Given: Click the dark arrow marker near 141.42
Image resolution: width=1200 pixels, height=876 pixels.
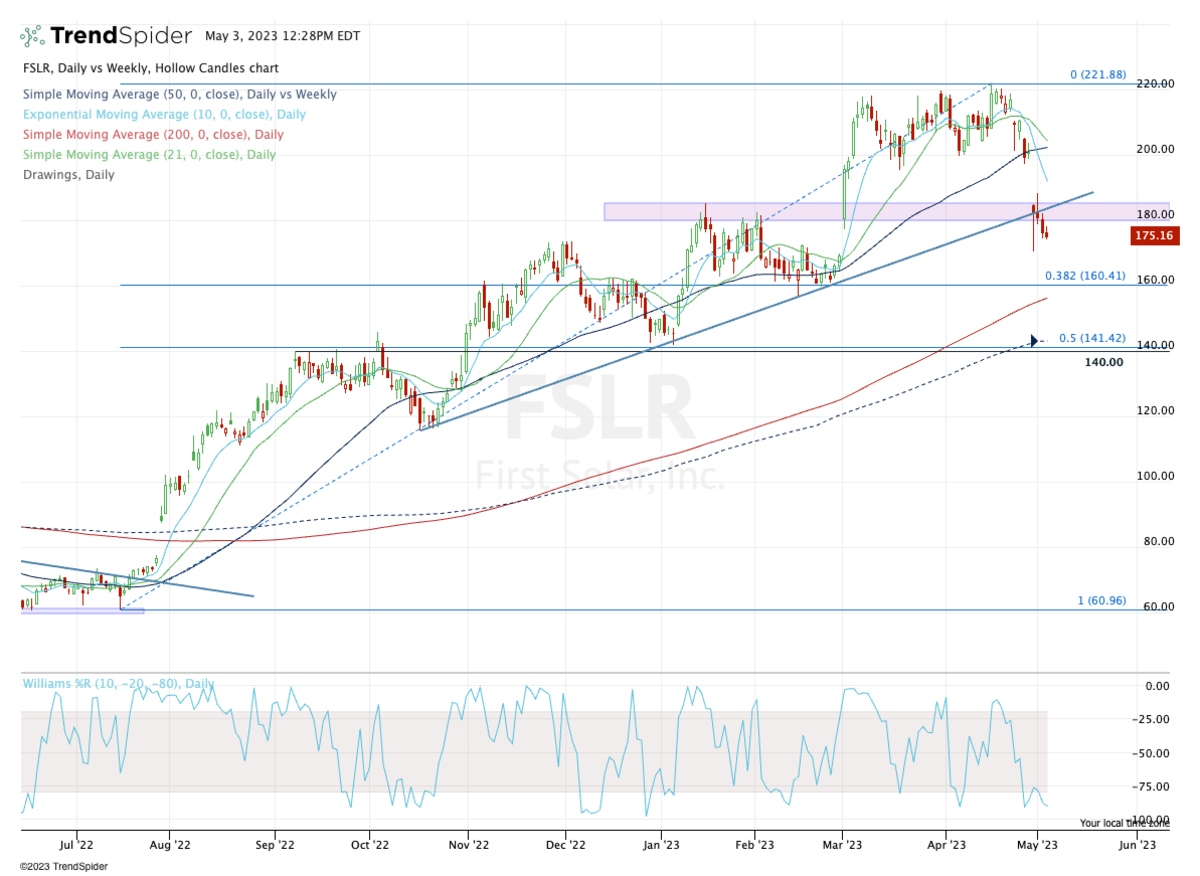Looking at the screenshot, I should click(1033, 341).
